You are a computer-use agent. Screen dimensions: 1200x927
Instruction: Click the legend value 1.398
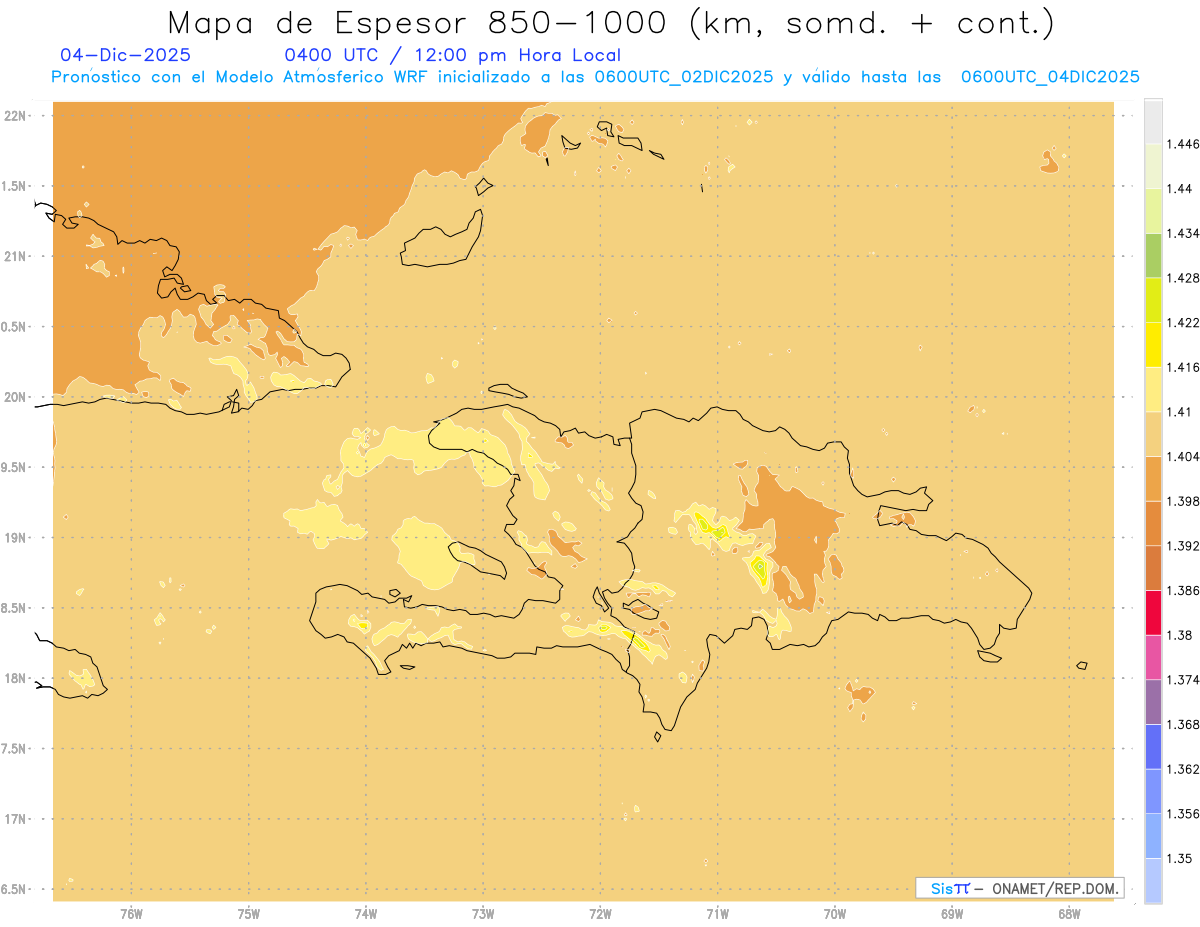1183,501
